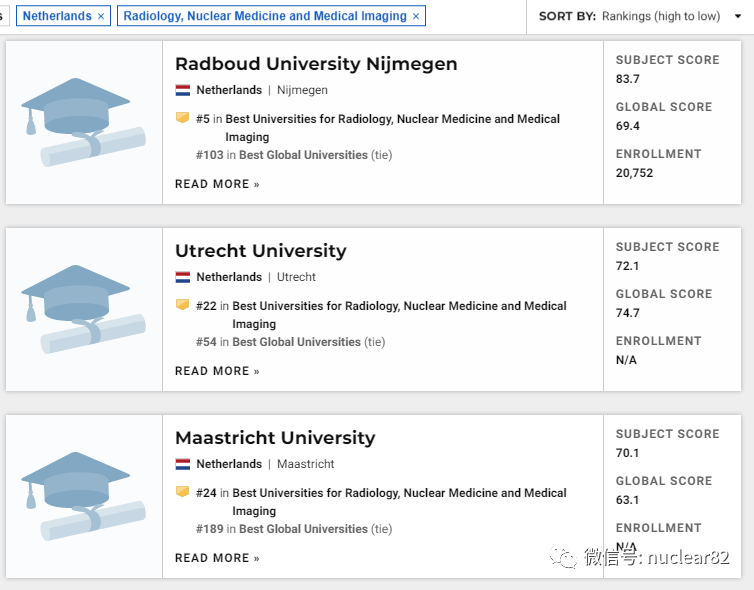Click the Netherlands flag icon for Utrecht
Viewport: 754px width, 590px height.
coord(183,277)
